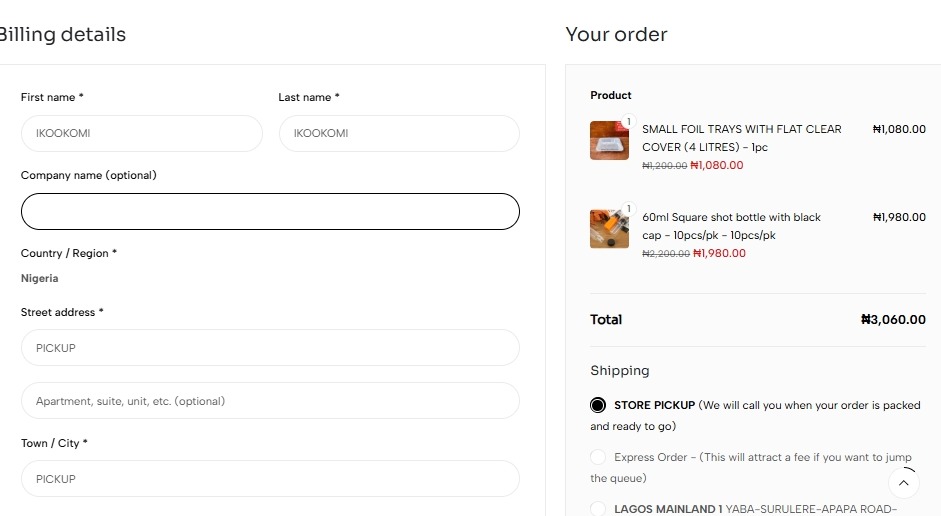This screenshot has height=516, width=941.
Task: Click the First name input field
Action: coord(141,133)
